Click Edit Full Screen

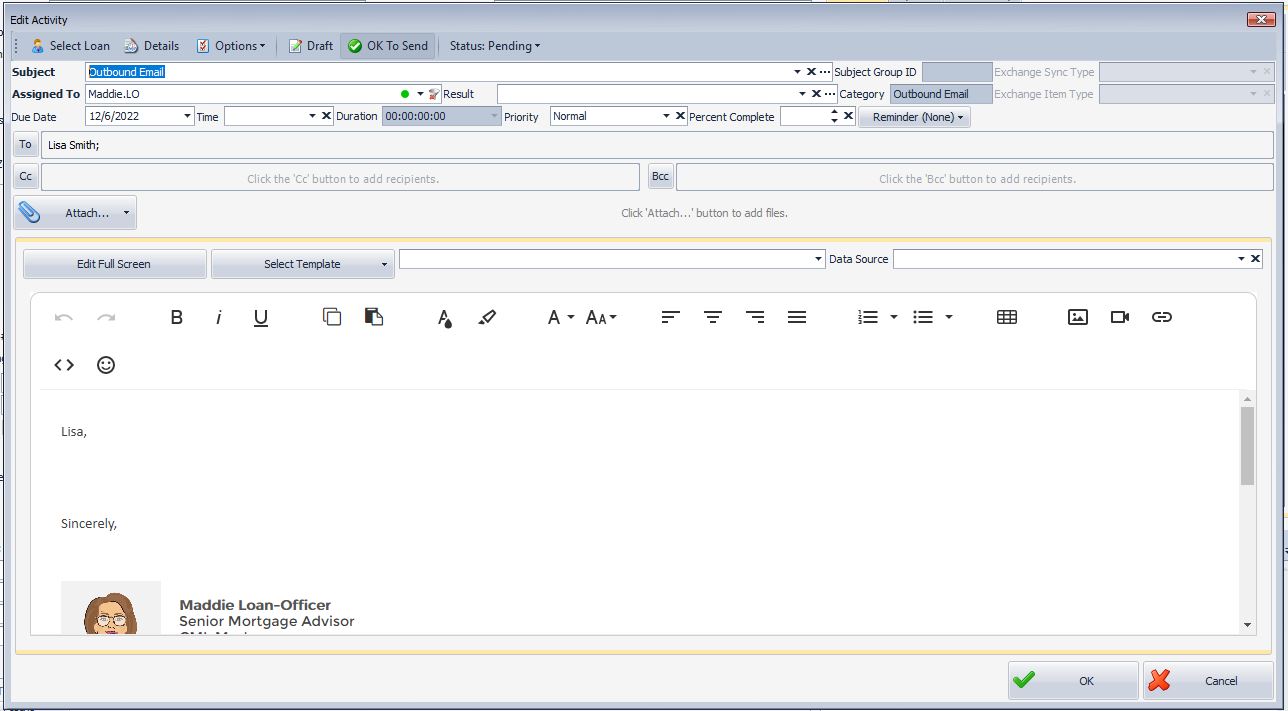click(114, 263)
